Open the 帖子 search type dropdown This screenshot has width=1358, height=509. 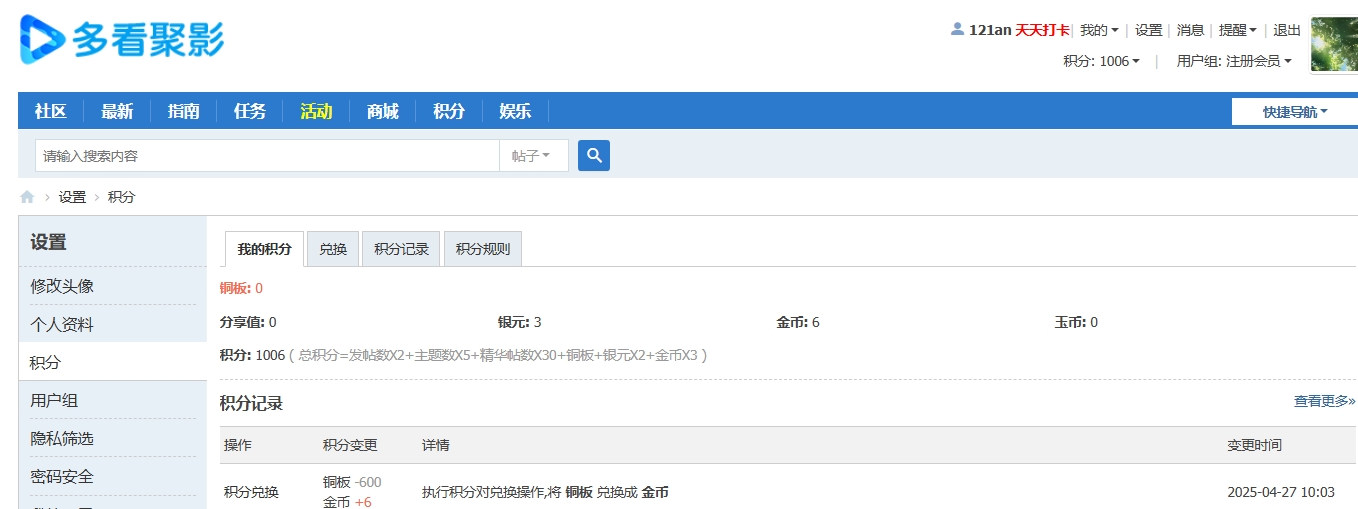(533, 156)
